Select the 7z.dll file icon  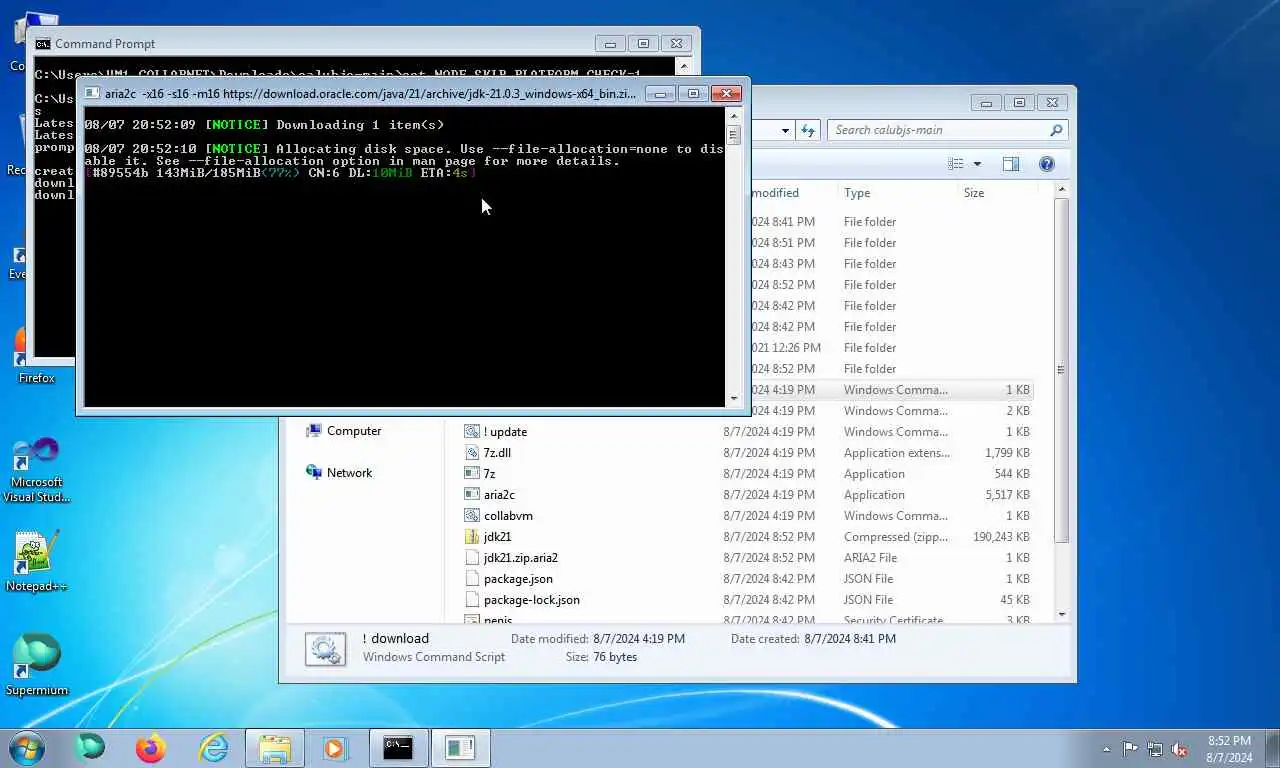point(473,453)
